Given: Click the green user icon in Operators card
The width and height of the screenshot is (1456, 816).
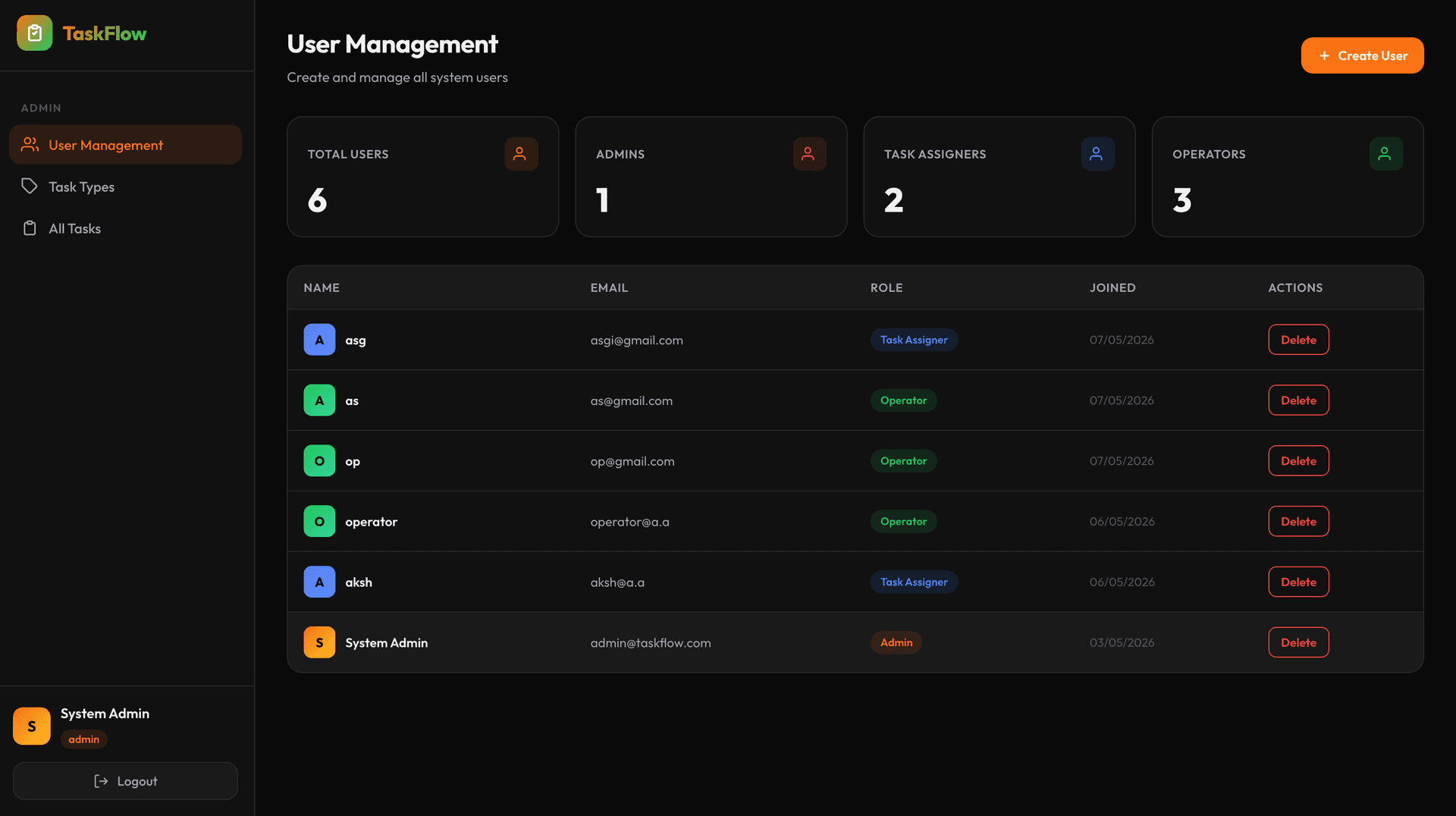Looking at the screenshot, I should (1385, 154).
